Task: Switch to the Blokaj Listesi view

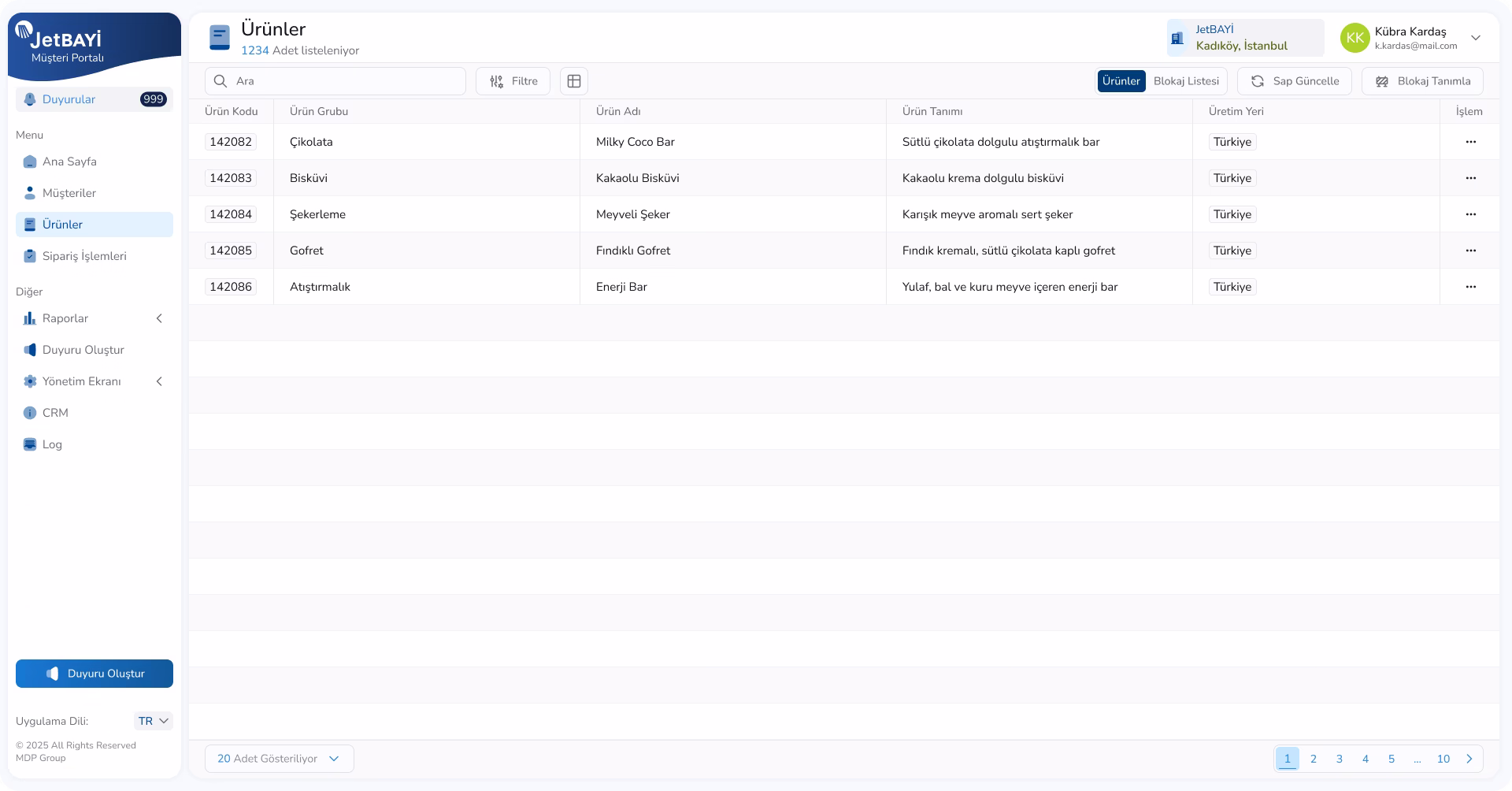Action: tap(1186, 81)
